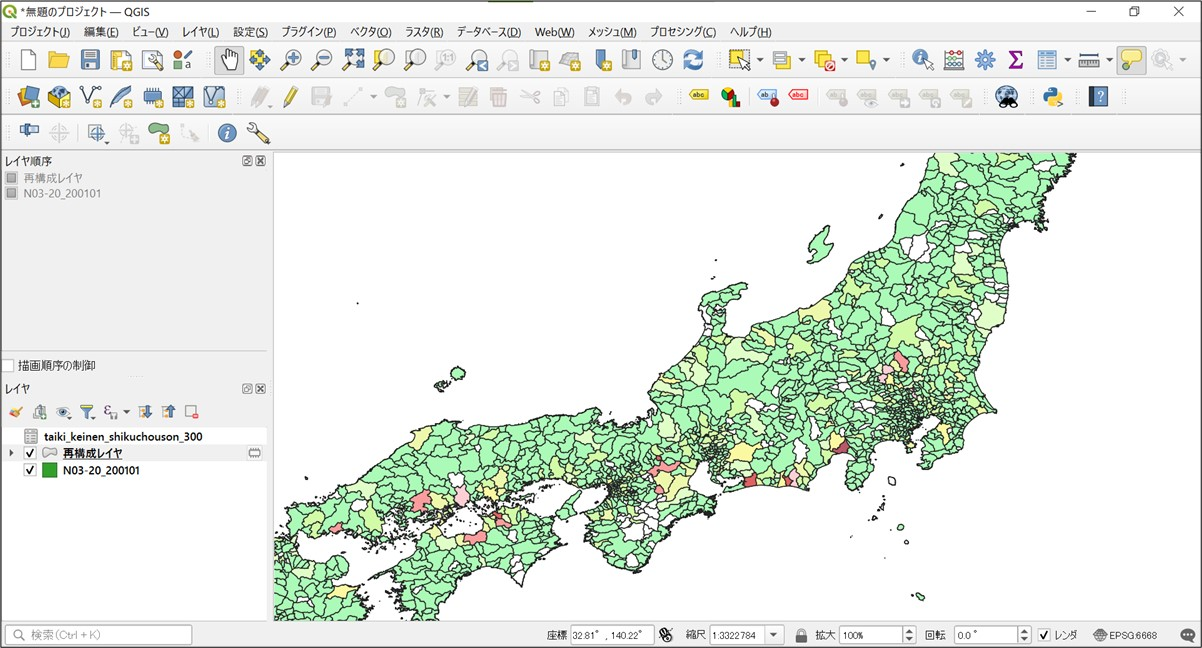
Task: Open the MetaSearch binoculars icon
Action: click(1007, 97)
